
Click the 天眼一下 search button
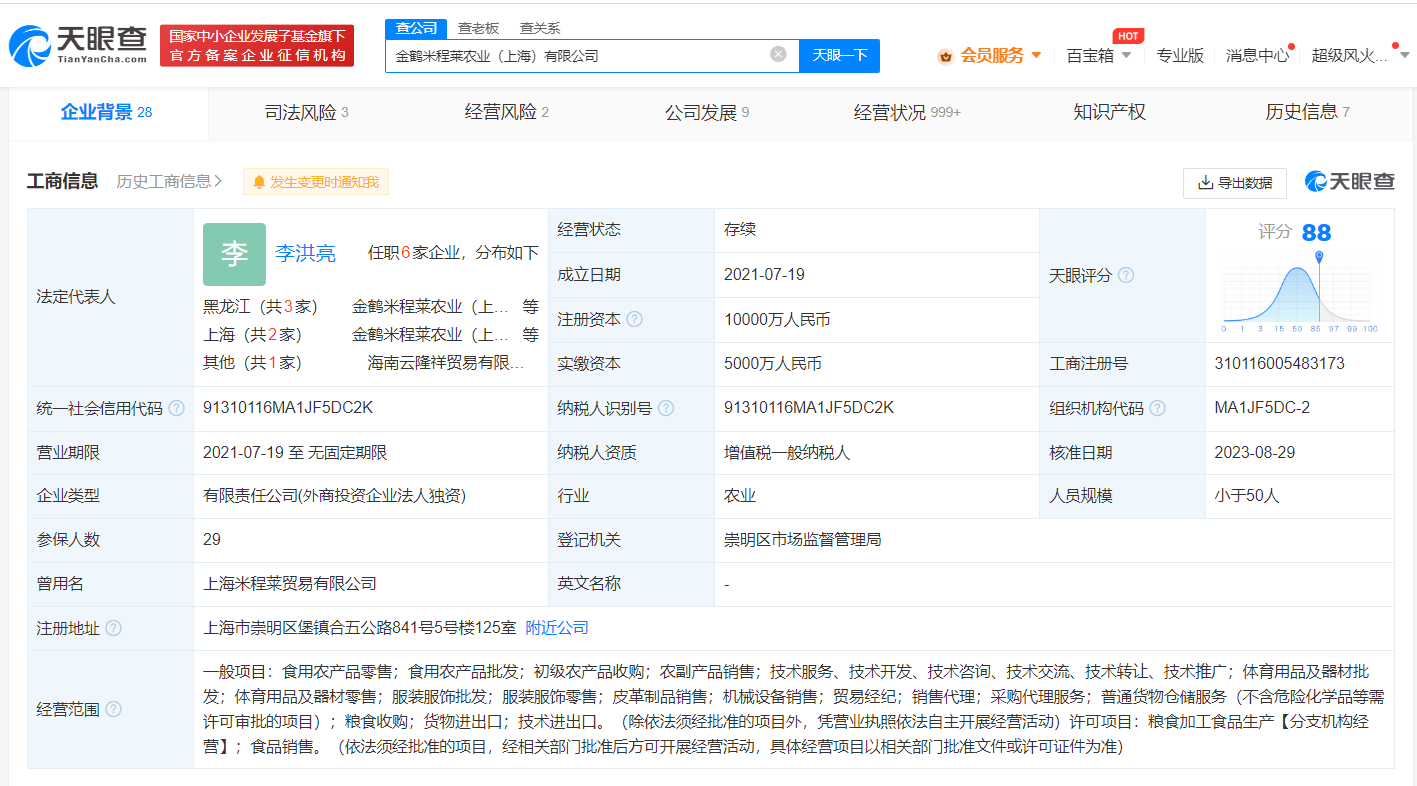[839, 56]
